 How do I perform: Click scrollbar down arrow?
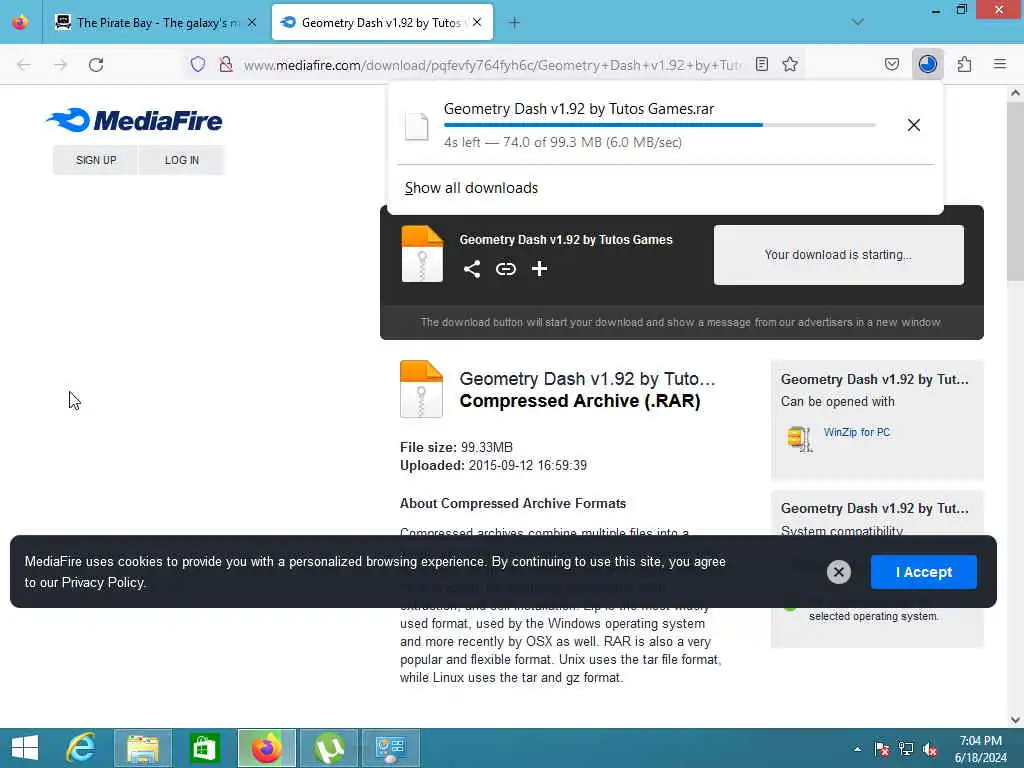tap(1016, 720)
